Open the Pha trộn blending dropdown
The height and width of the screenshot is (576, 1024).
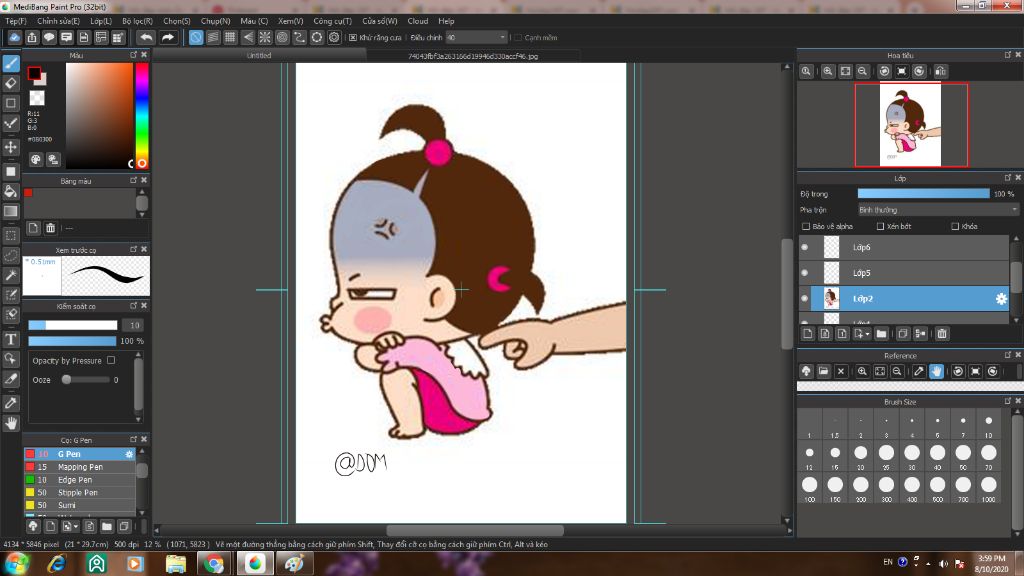click(938, 210)
